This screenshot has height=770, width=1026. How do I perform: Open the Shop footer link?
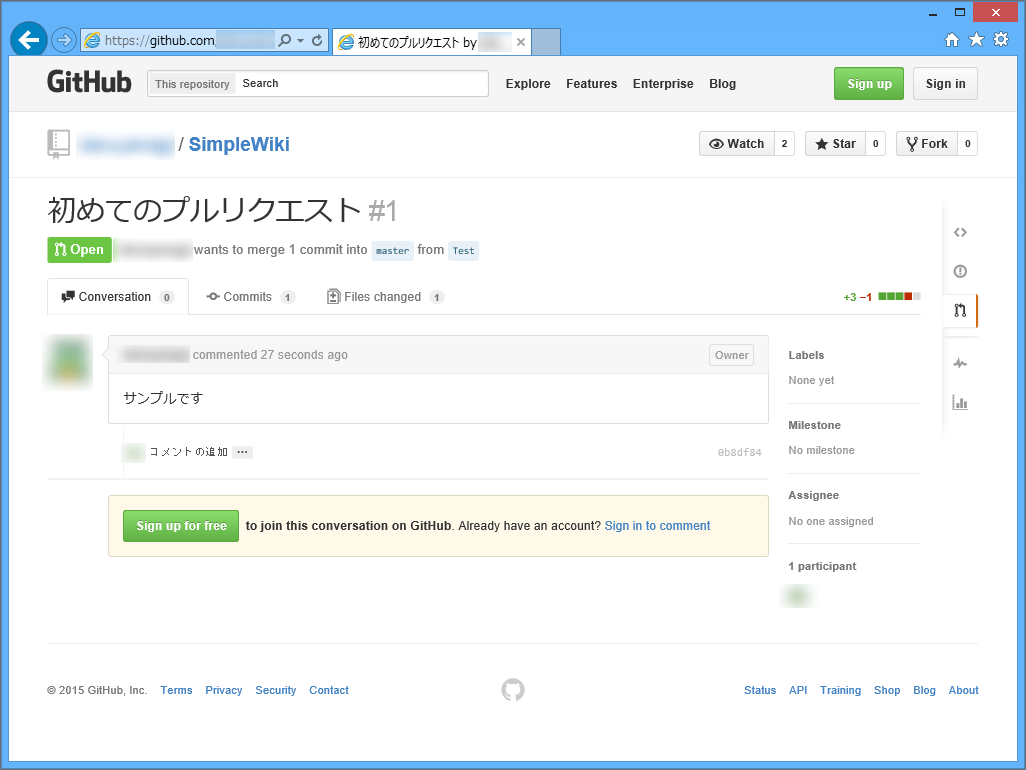[887, 690]
